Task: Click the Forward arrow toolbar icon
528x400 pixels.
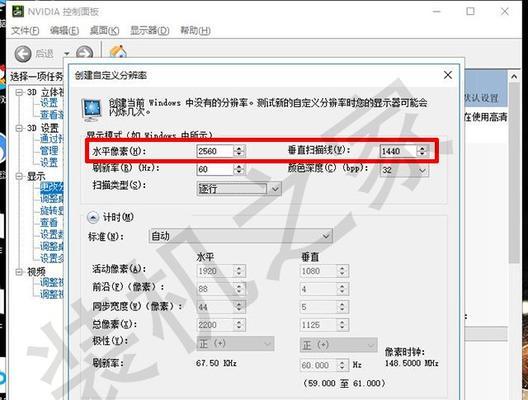Action: (x=84, y=54)
